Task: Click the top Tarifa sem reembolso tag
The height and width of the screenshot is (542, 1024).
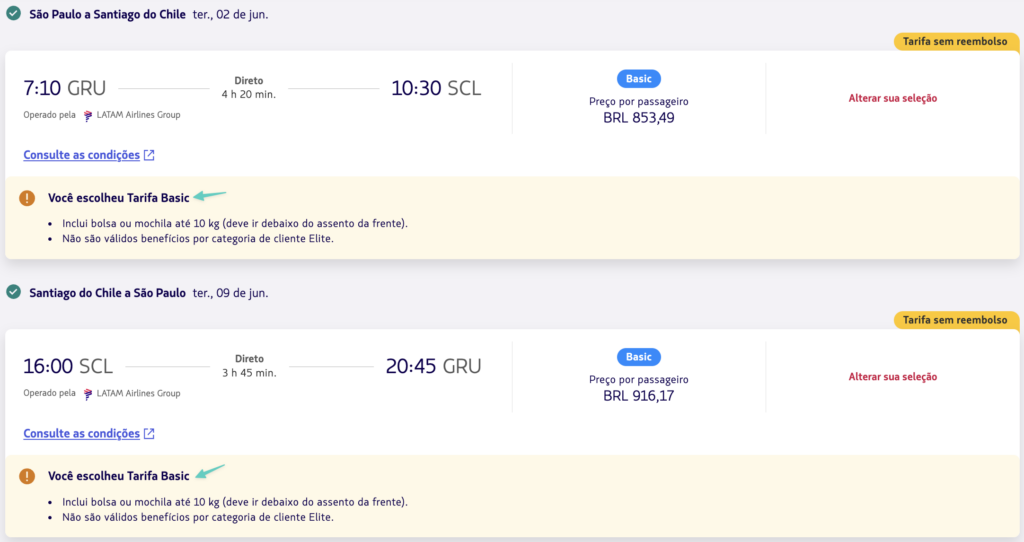Action: (954, 41)
